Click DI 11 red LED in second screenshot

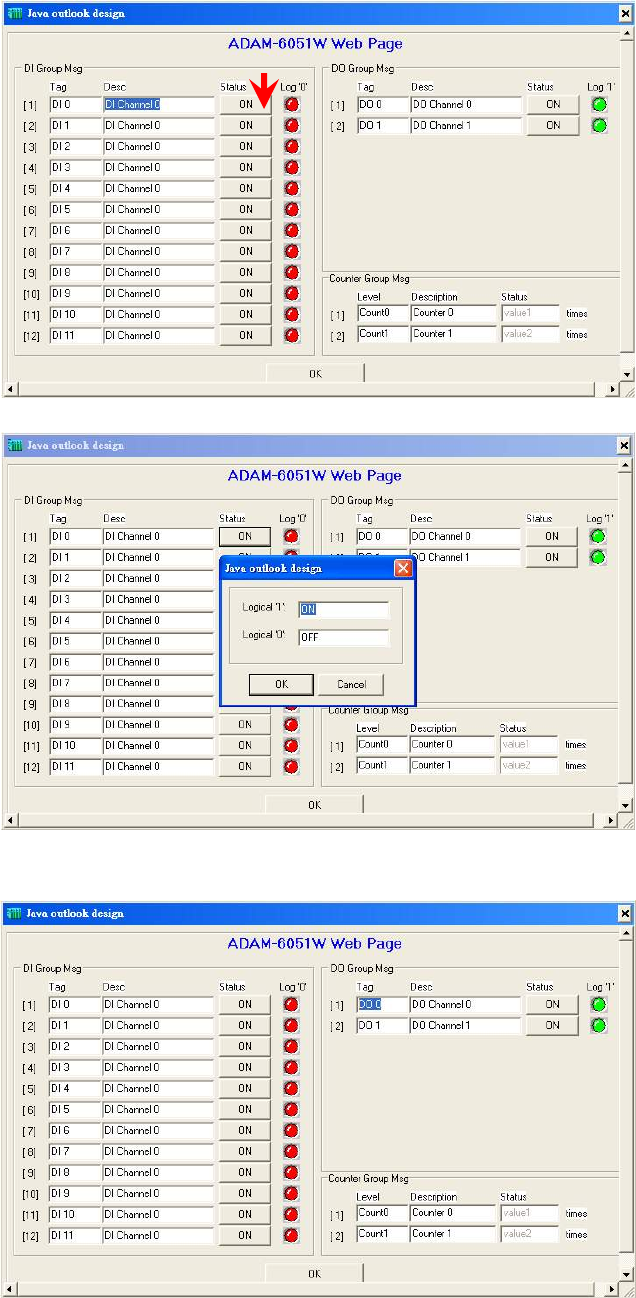(x=291, y=766)
